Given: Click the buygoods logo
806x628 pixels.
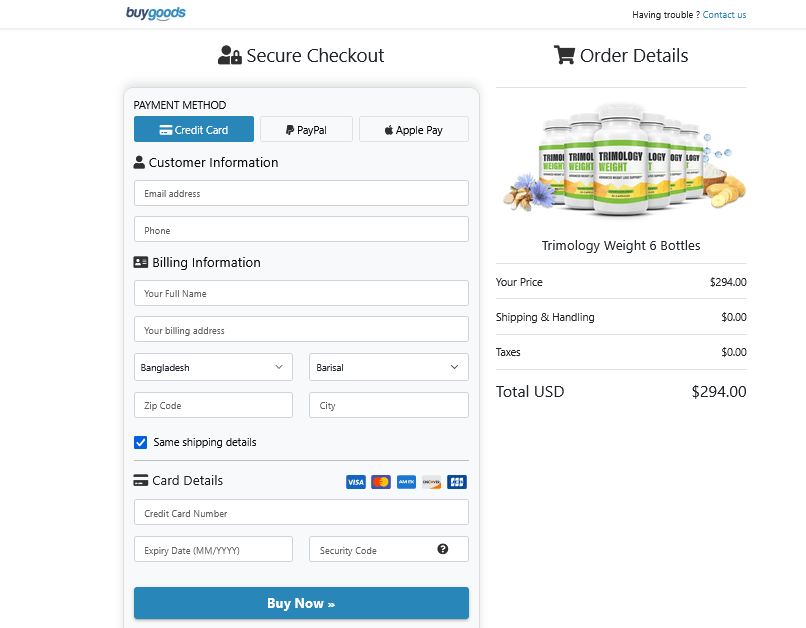Looking at the screenshot, I should pyautogui.click(x=156, y=14).
